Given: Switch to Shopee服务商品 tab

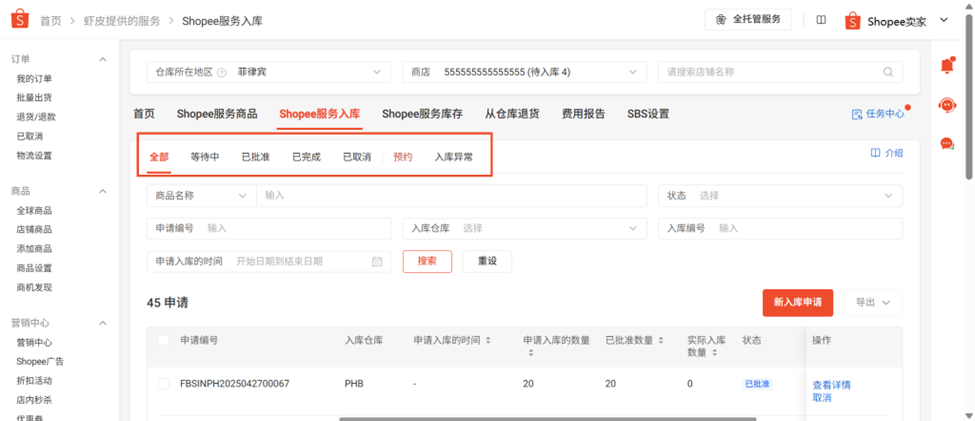Looking at the screenshot, I should point(217,114).
